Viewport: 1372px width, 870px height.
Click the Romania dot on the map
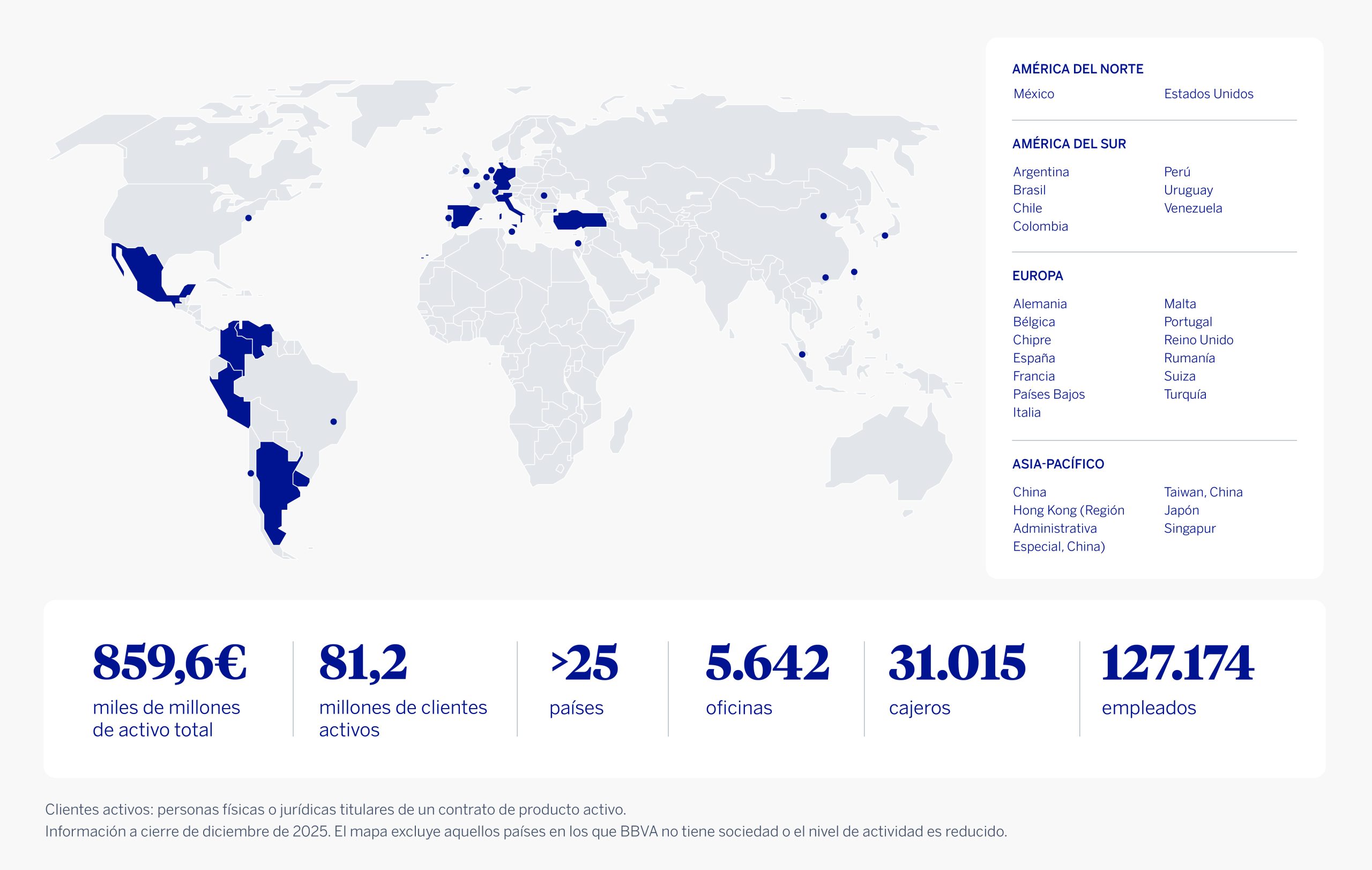coord(543,196)
